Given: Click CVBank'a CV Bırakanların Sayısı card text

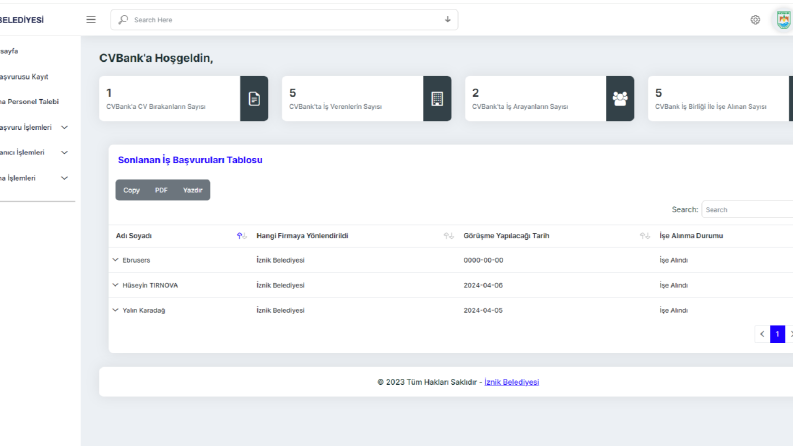Looking at the screenshot, I should pos(156,107).
